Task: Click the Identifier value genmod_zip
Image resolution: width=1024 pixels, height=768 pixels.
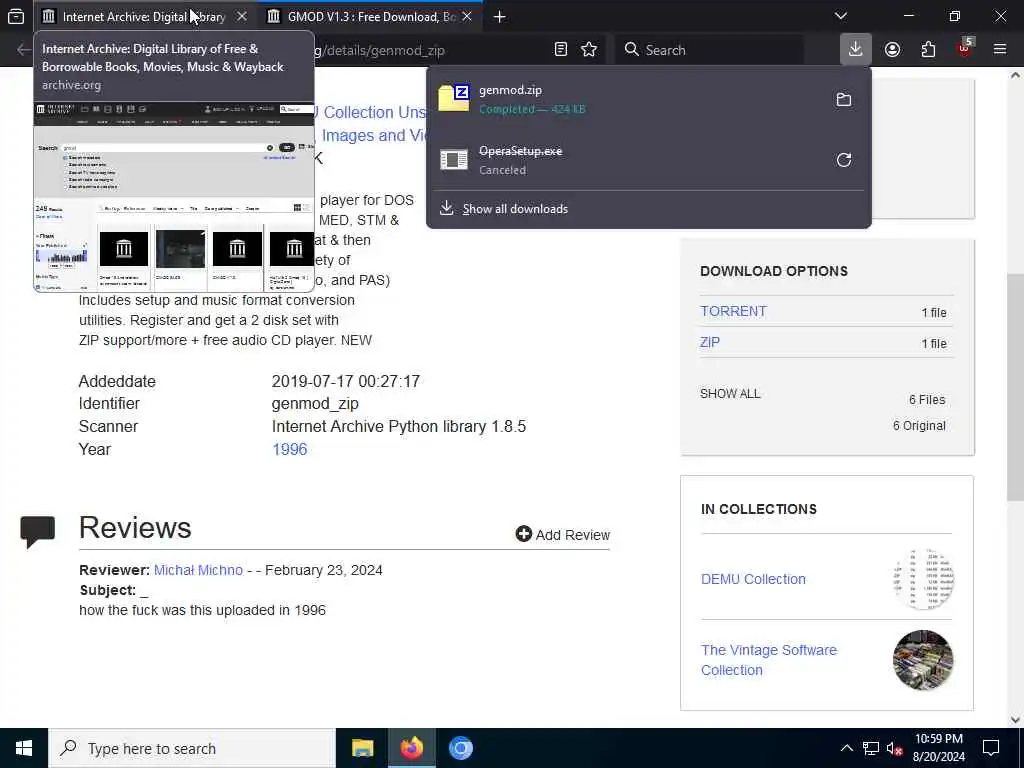Action: tap(315, 404)
